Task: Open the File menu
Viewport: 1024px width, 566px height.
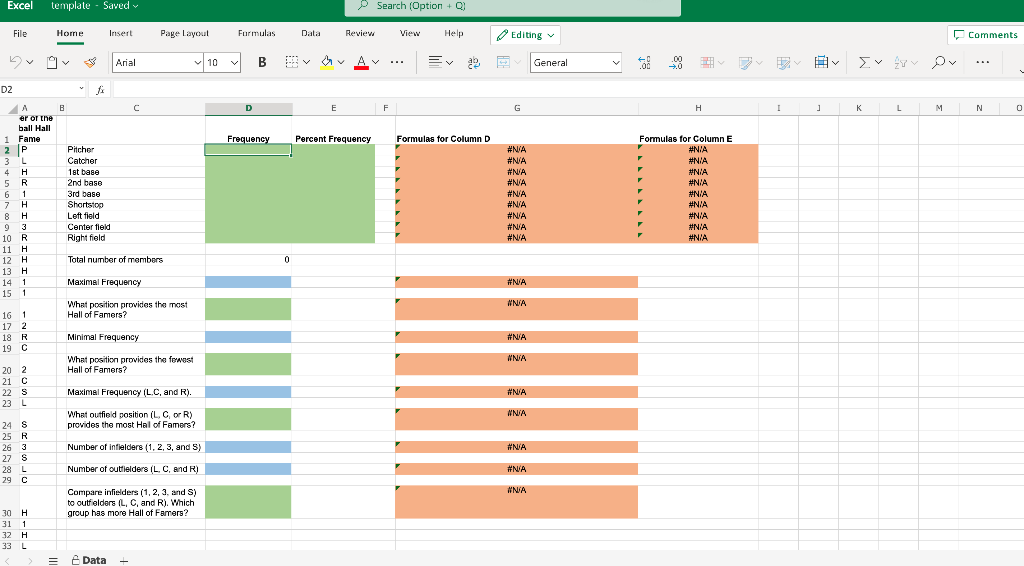Action: (x=20, y=33)
